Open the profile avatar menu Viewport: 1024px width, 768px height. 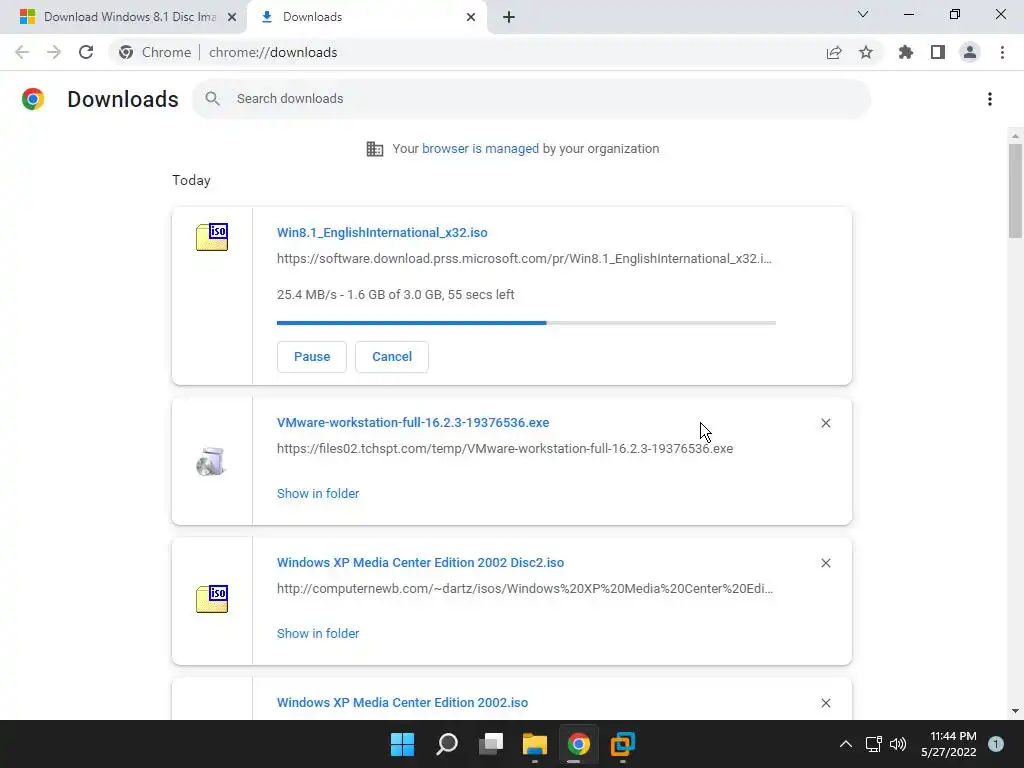(970, 52)
